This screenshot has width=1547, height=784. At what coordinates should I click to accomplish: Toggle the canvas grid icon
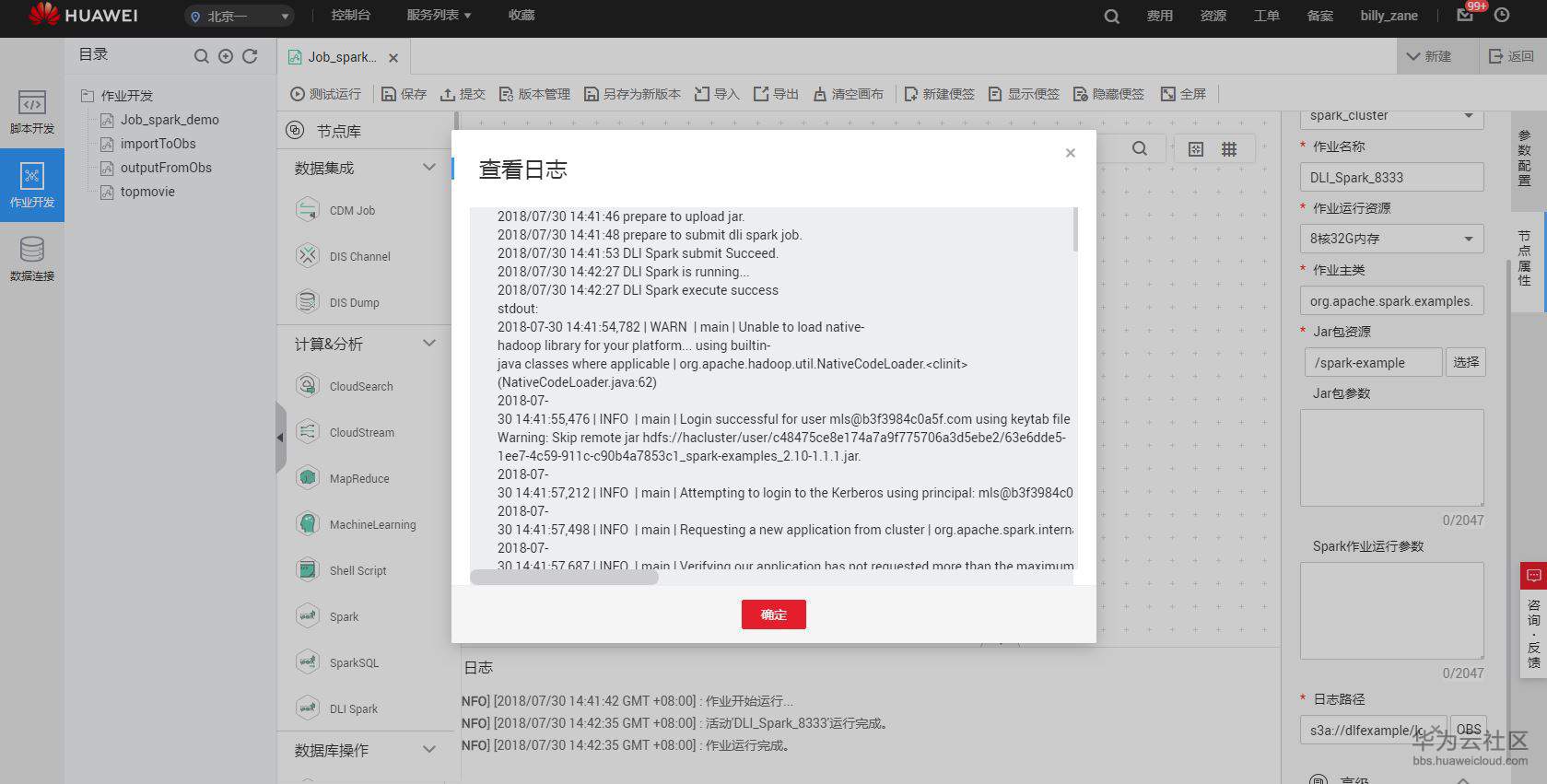point(1229,149)
